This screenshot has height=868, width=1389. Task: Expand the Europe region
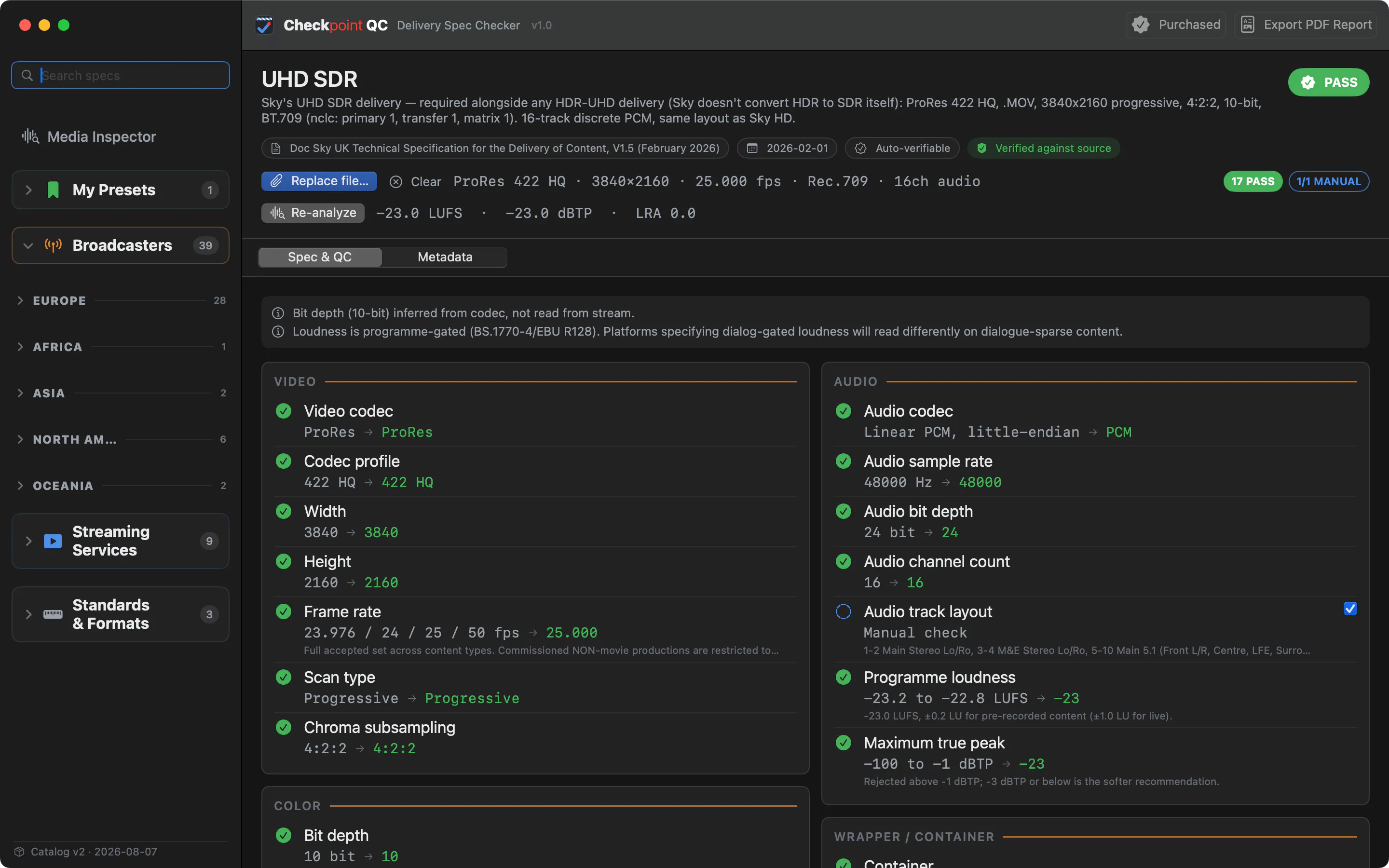click(21, 300)
